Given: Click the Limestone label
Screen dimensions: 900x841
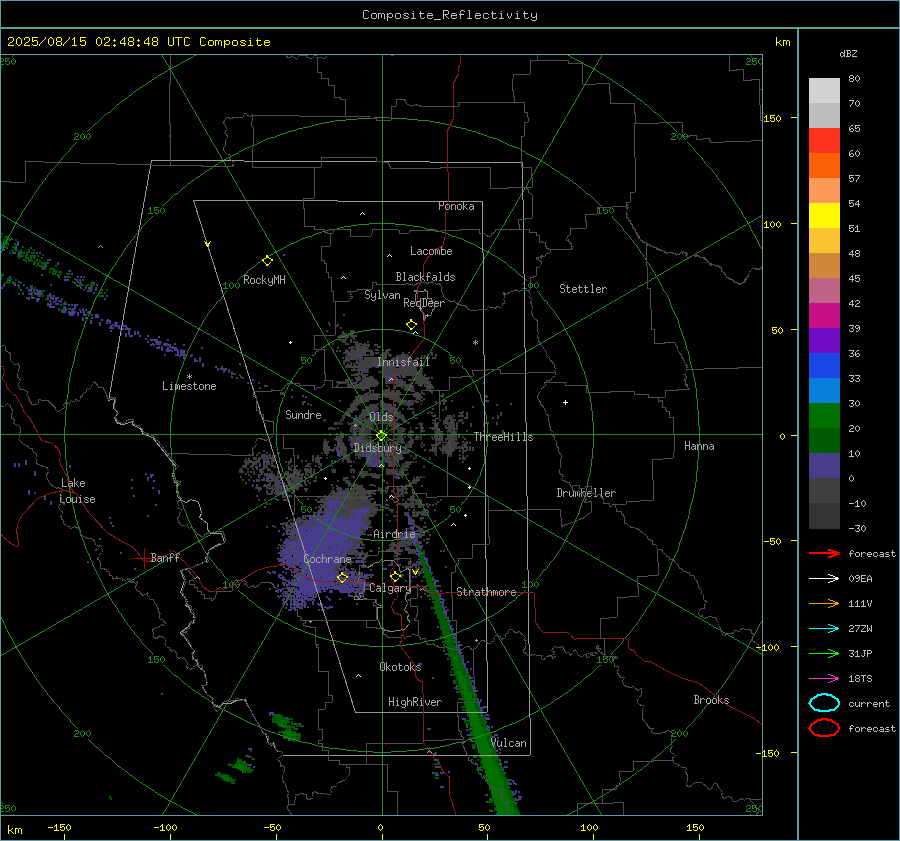Looking at the screenshot, I should 189,386.
